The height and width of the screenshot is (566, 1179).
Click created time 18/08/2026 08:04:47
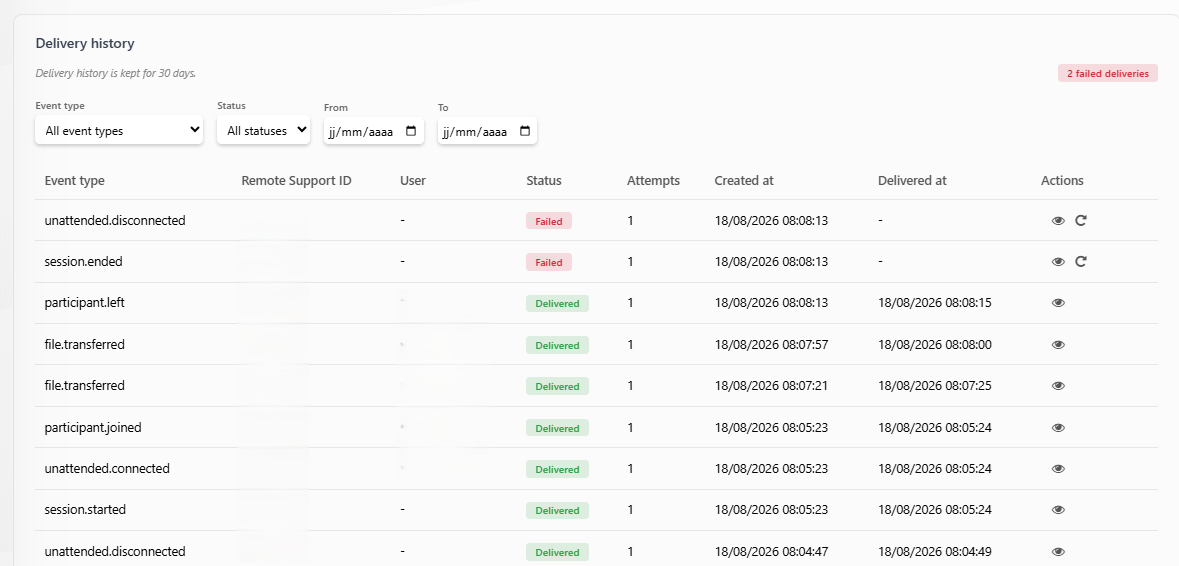pyautogui.click(x=771, y=552)
